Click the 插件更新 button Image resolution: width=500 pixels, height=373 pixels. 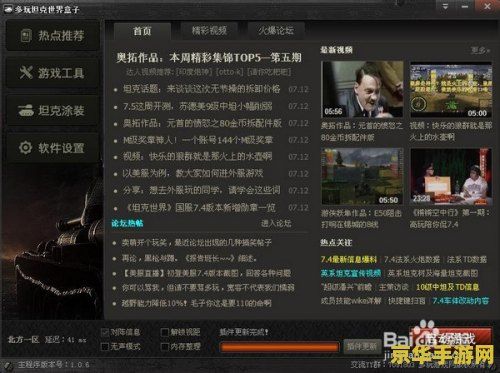[362, 347]
